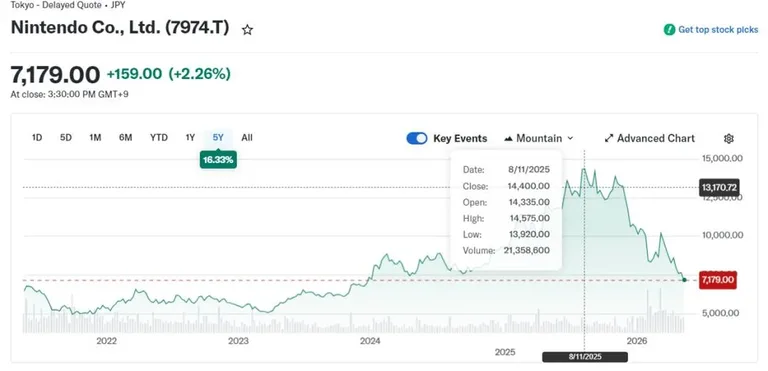This screenshot has height=371, width=768.
Task: Click the 10,000.00 y-axis label
Action: [722, 235]
